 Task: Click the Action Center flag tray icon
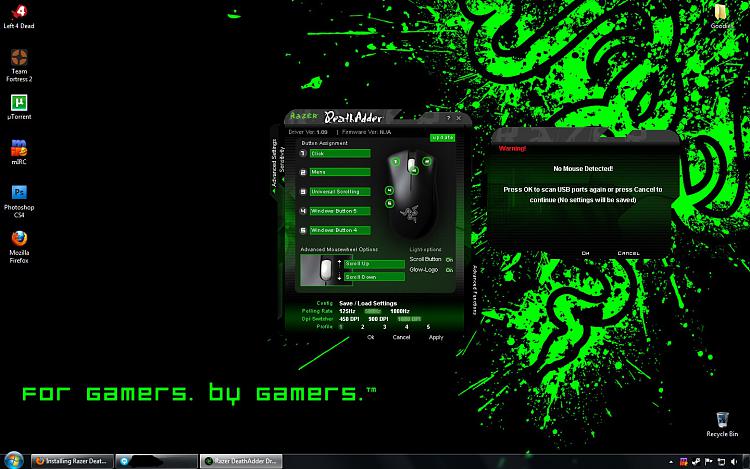(708, 461)
